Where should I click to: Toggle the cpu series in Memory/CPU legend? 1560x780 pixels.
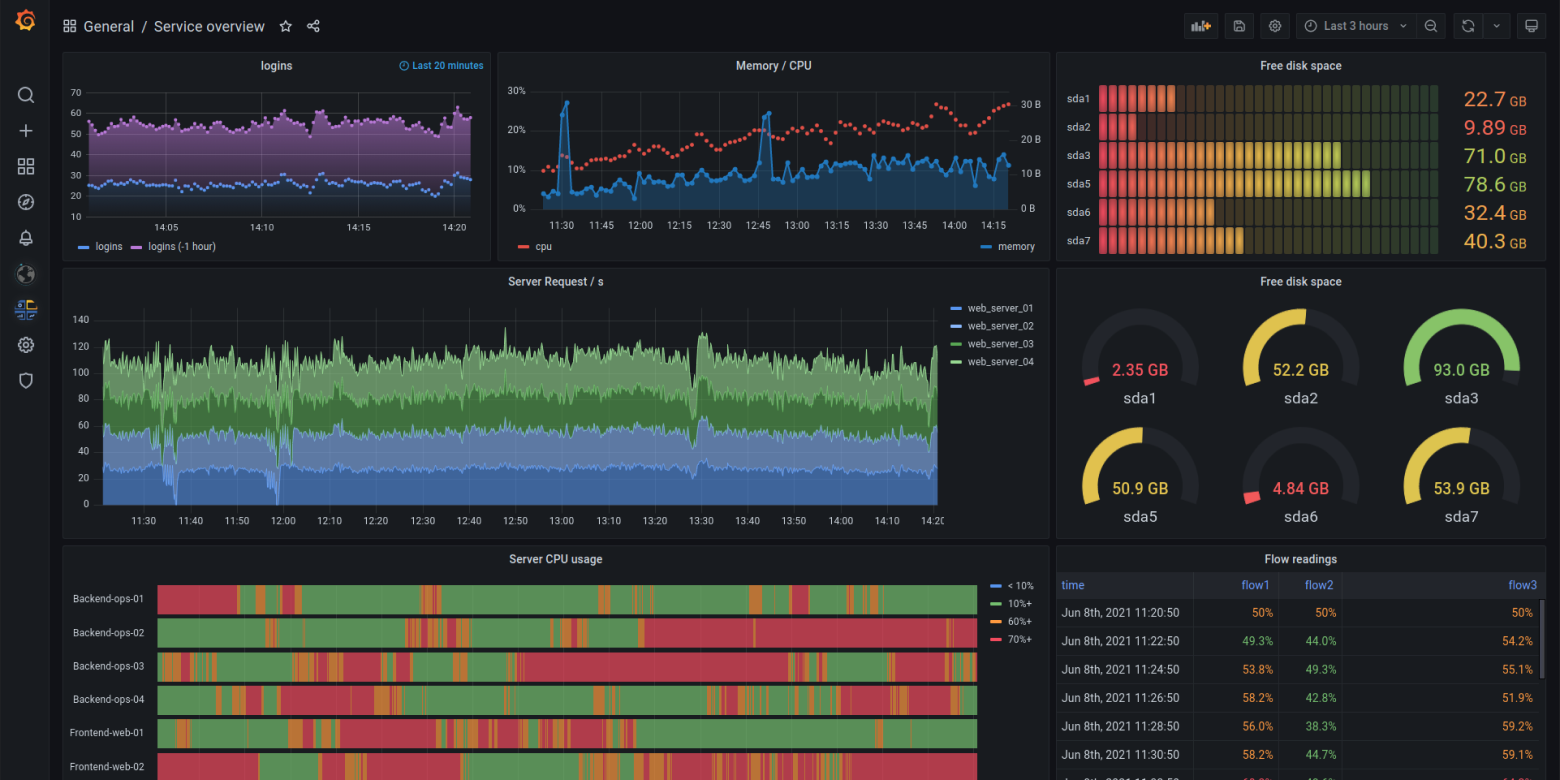tap(545, 246)
